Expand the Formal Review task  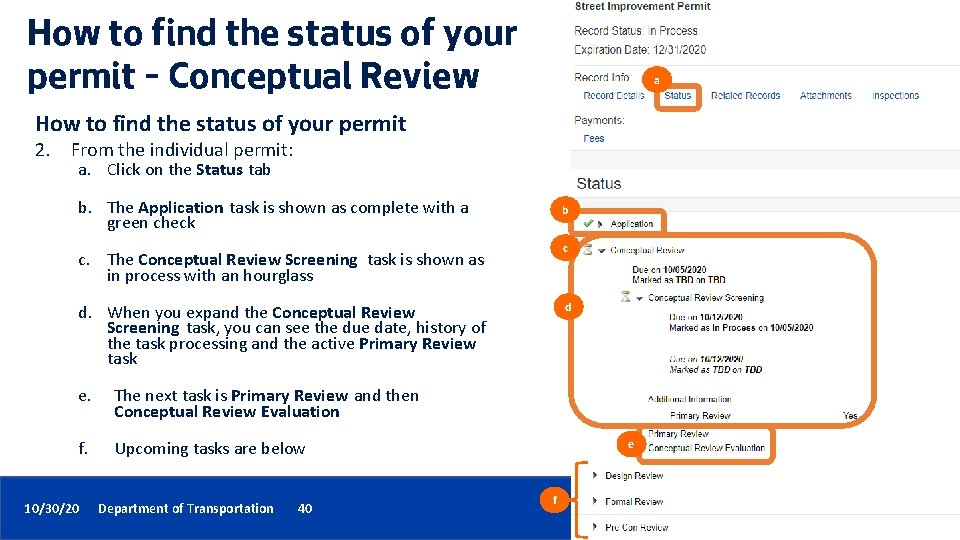tap(594, 501)
